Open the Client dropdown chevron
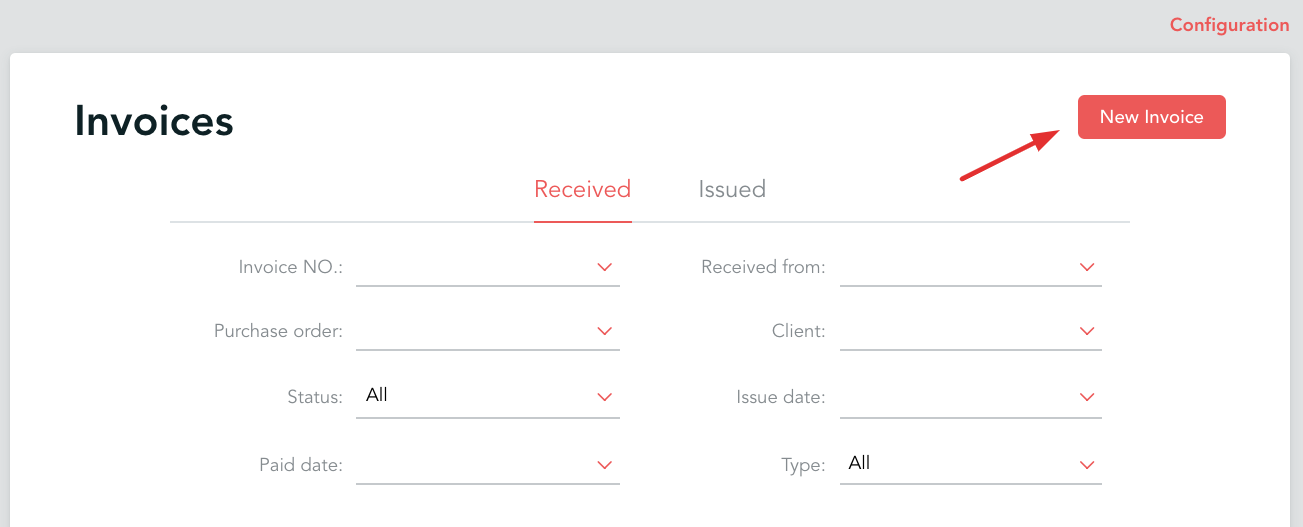Screen dimensions: 1303x527 coord(1087,331)
